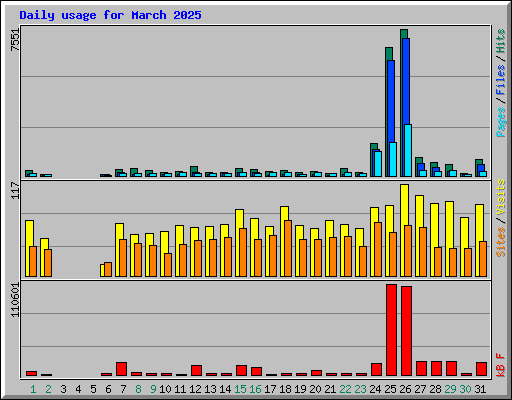
Task: Click the cyan Pages bar for day 26
Action: [x=408, y=150]
